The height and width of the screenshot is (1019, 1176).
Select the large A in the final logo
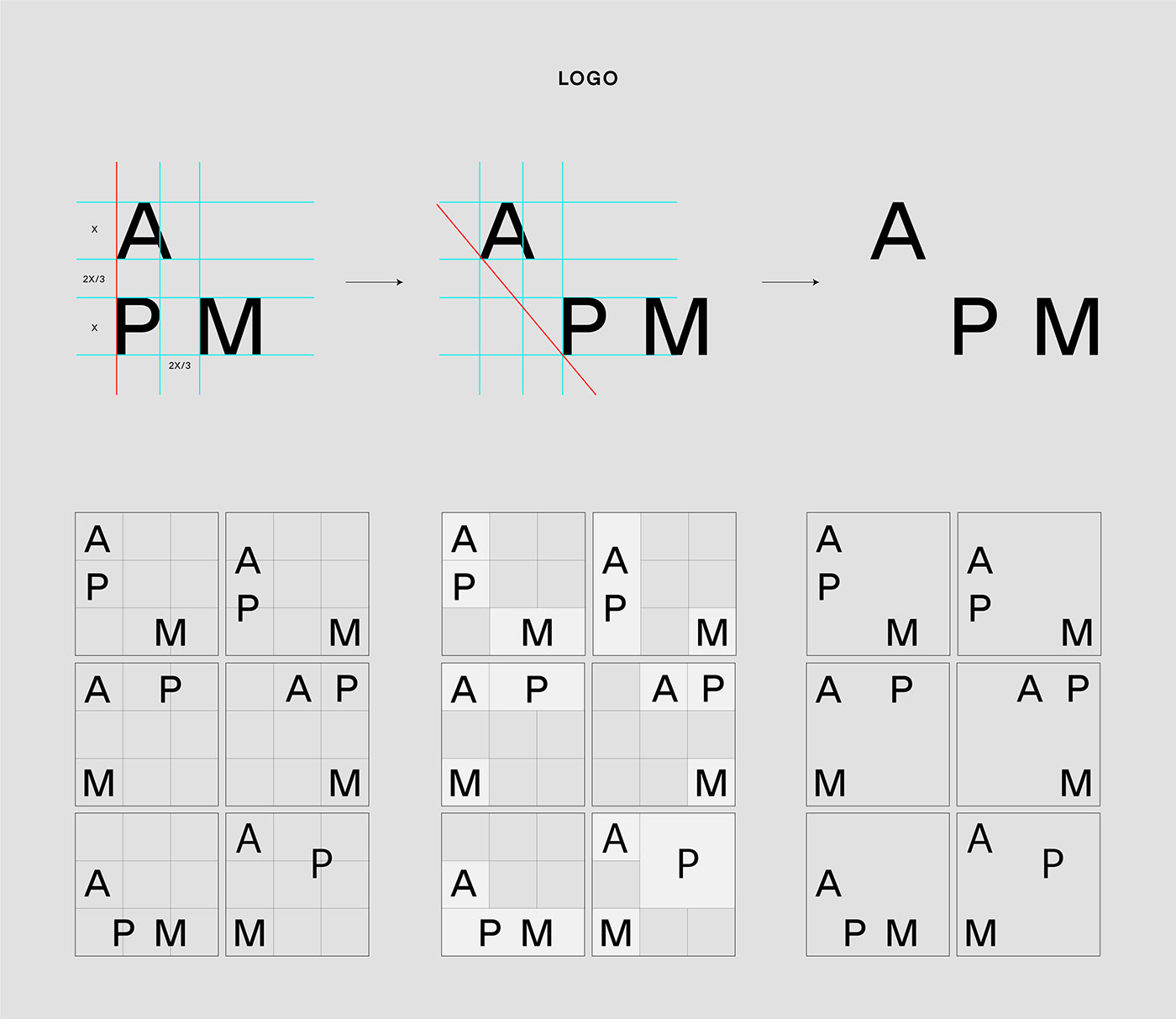(898, 231)
